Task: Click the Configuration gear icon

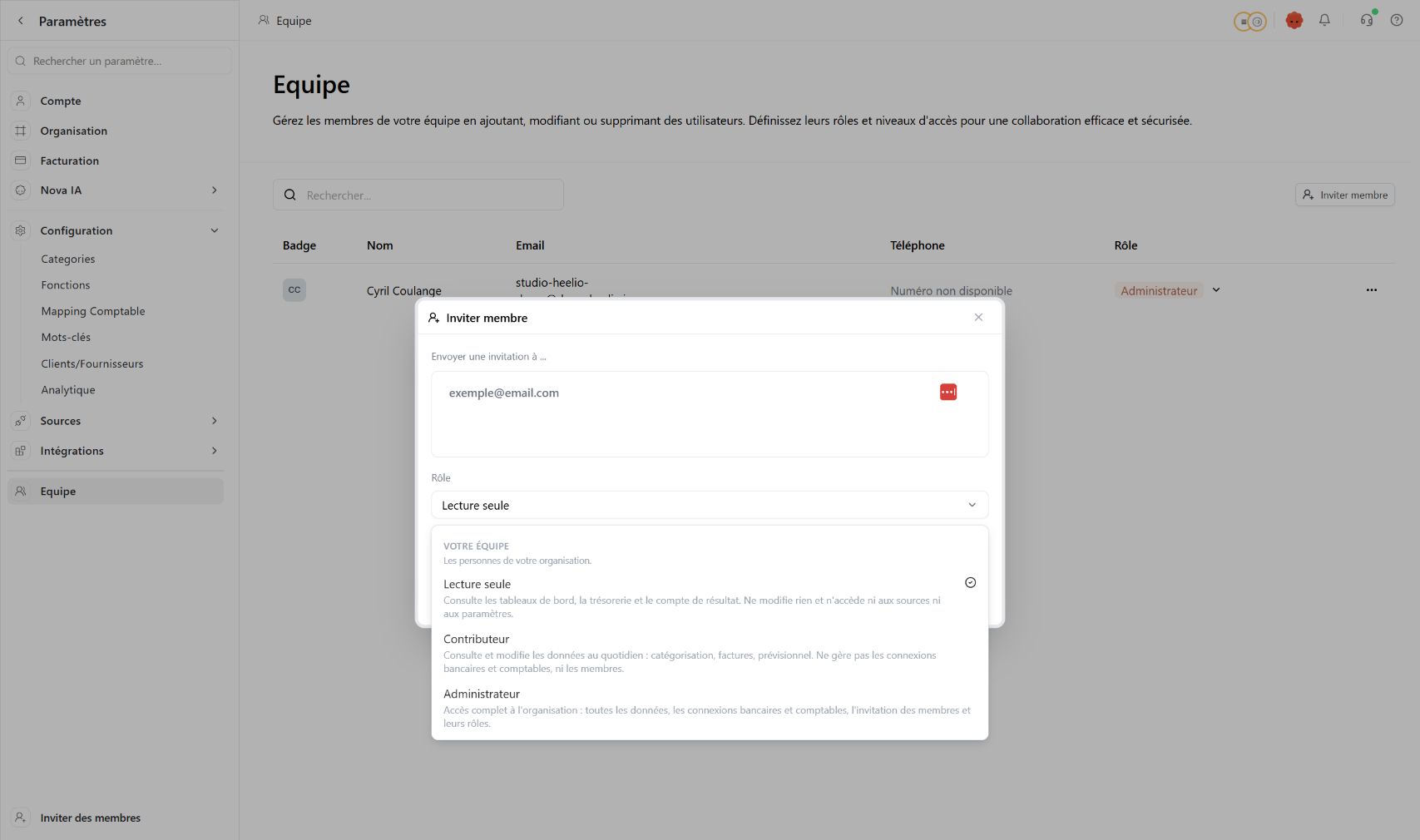Action: 21,230
